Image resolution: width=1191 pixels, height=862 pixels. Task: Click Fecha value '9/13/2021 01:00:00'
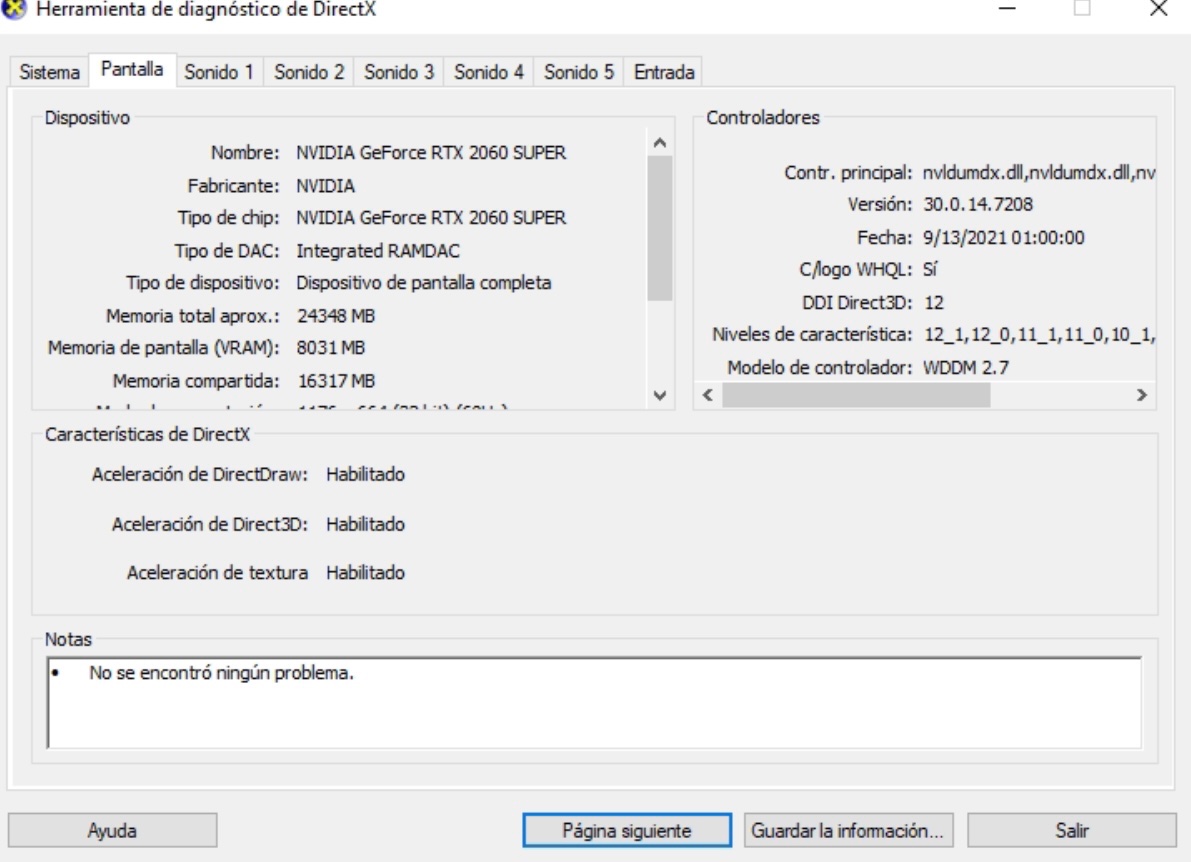1003,238
